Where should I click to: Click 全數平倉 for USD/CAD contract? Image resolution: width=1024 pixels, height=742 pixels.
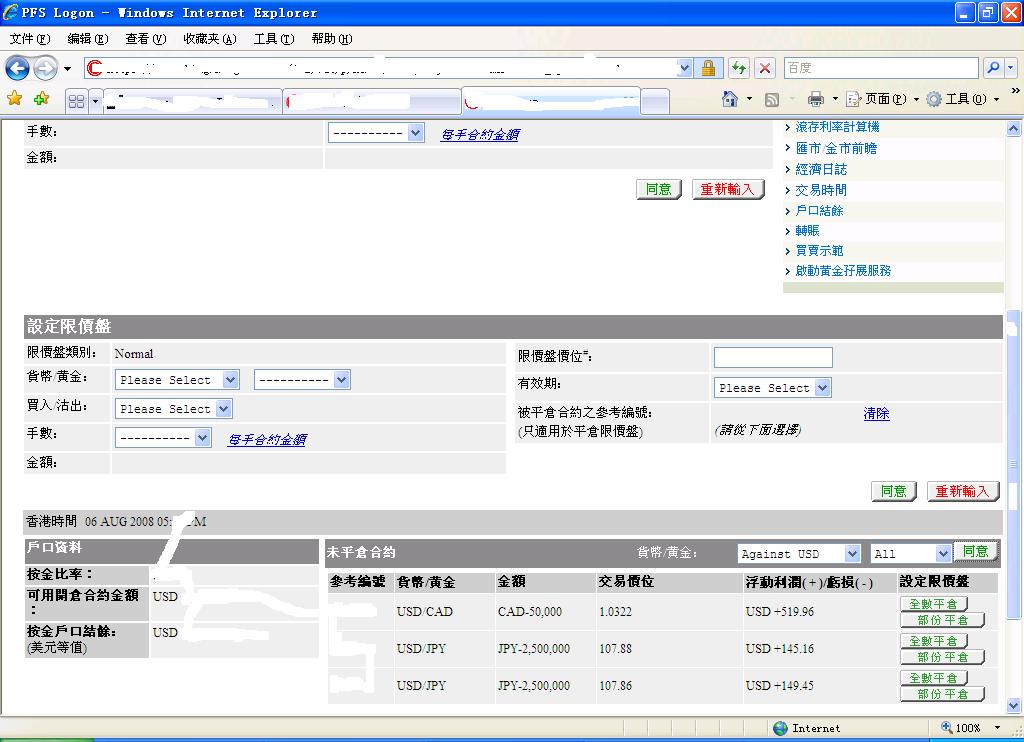point(933,604)
